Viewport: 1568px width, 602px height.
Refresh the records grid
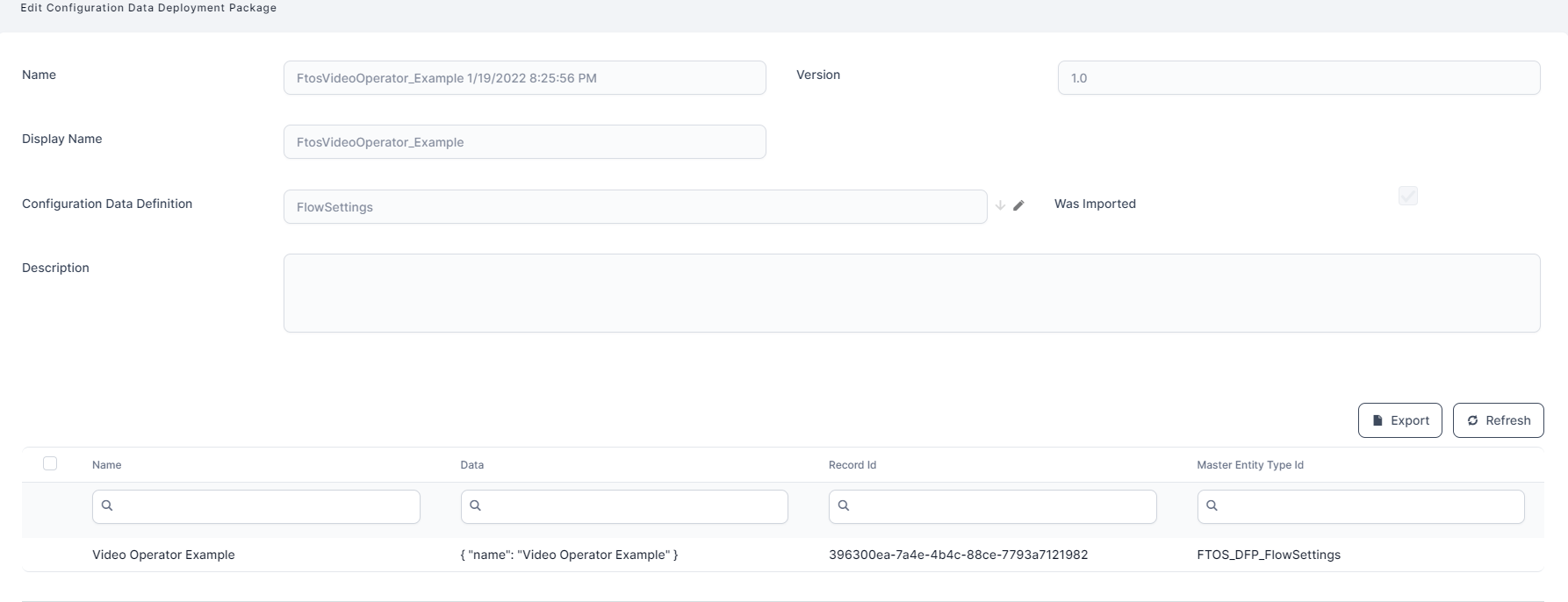(1498, 420)
